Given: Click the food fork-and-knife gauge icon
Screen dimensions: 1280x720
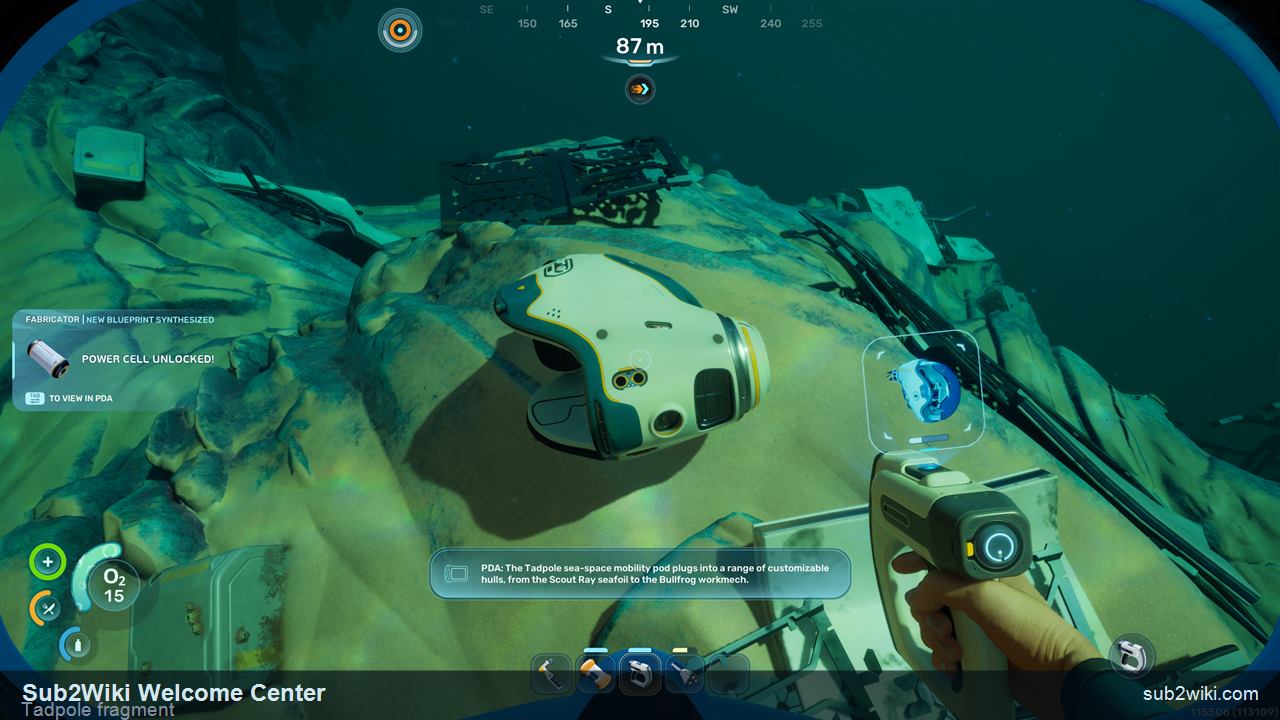Looking at the screenshot, I should (46, 607).
